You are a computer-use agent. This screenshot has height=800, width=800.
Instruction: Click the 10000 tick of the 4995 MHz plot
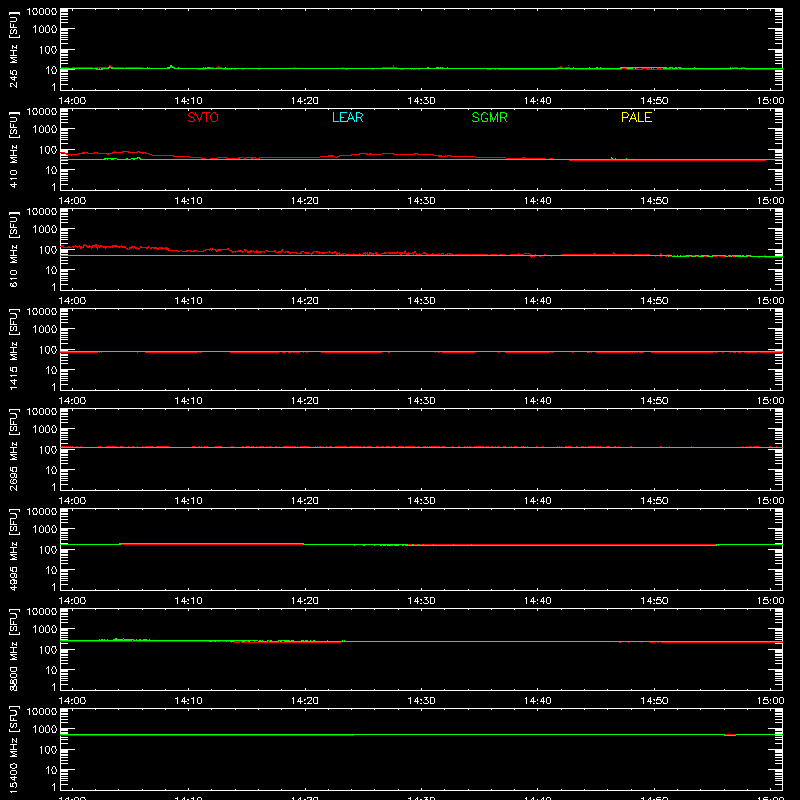pos(42,512)
